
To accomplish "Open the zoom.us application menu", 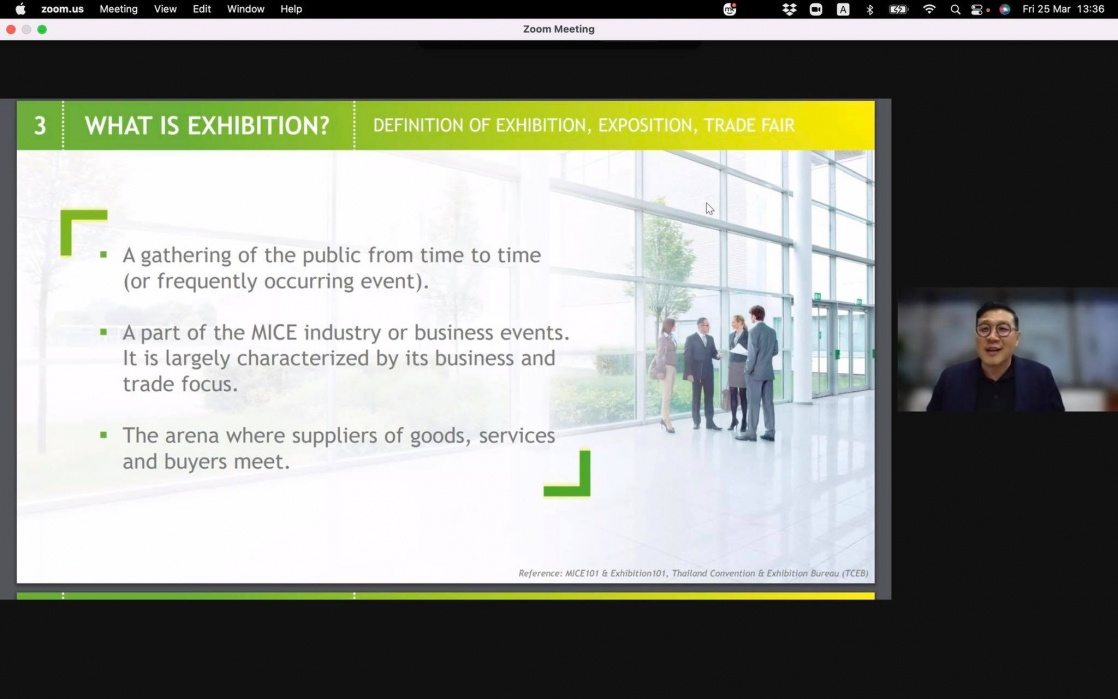I will 62,9.
